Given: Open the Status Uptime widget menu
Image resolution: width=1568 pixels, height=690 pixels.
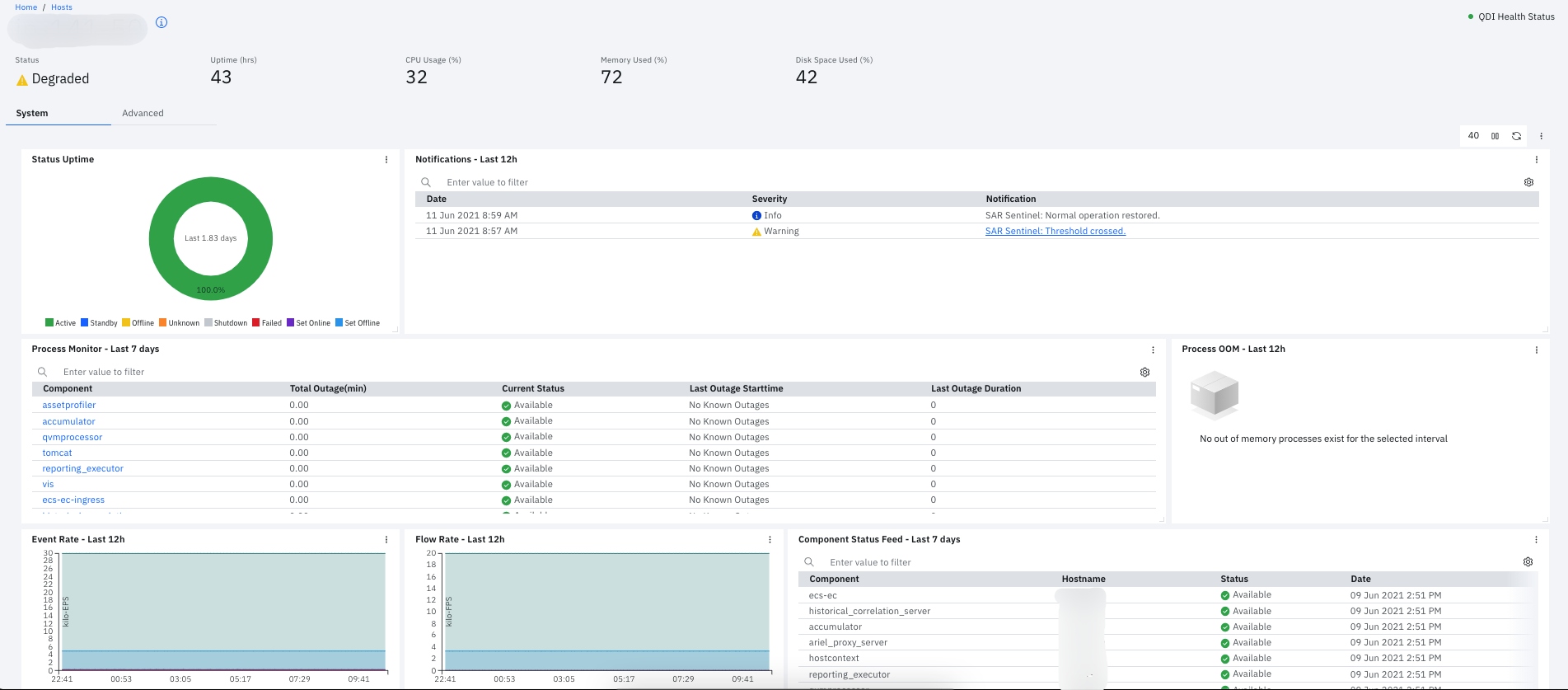Looking at the screenshot, I should coord(386,160).
